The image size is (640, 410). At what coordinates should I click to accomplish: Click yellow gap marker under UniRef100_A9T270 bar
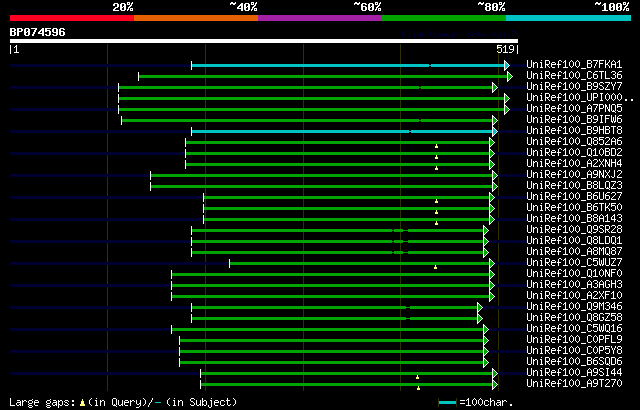pos(418,388)
